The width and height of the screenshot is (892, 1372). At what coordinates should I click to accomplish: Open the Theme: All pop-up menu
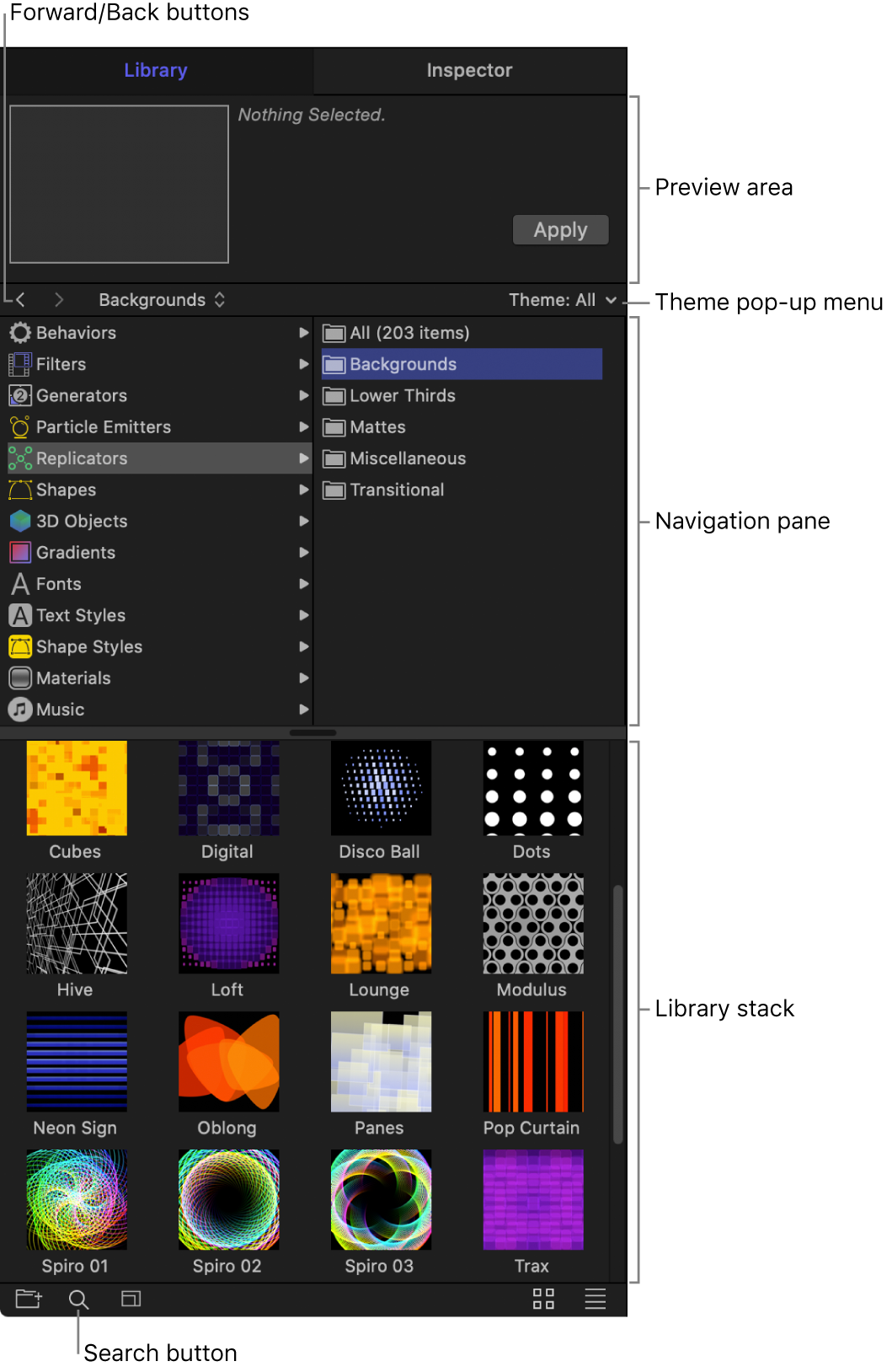563,299
